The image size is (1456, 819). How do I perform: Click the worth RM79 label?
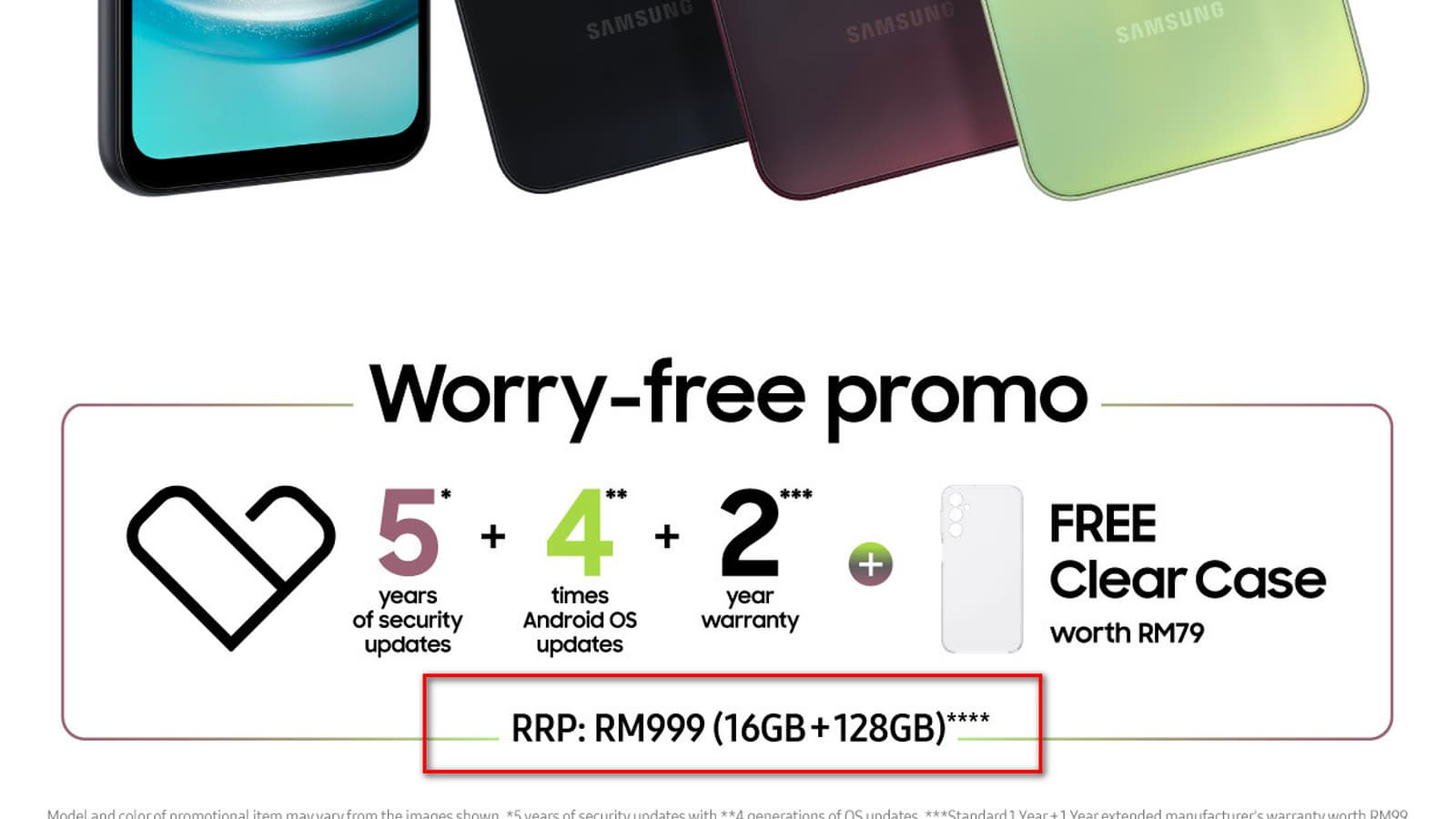[1127, 632]
